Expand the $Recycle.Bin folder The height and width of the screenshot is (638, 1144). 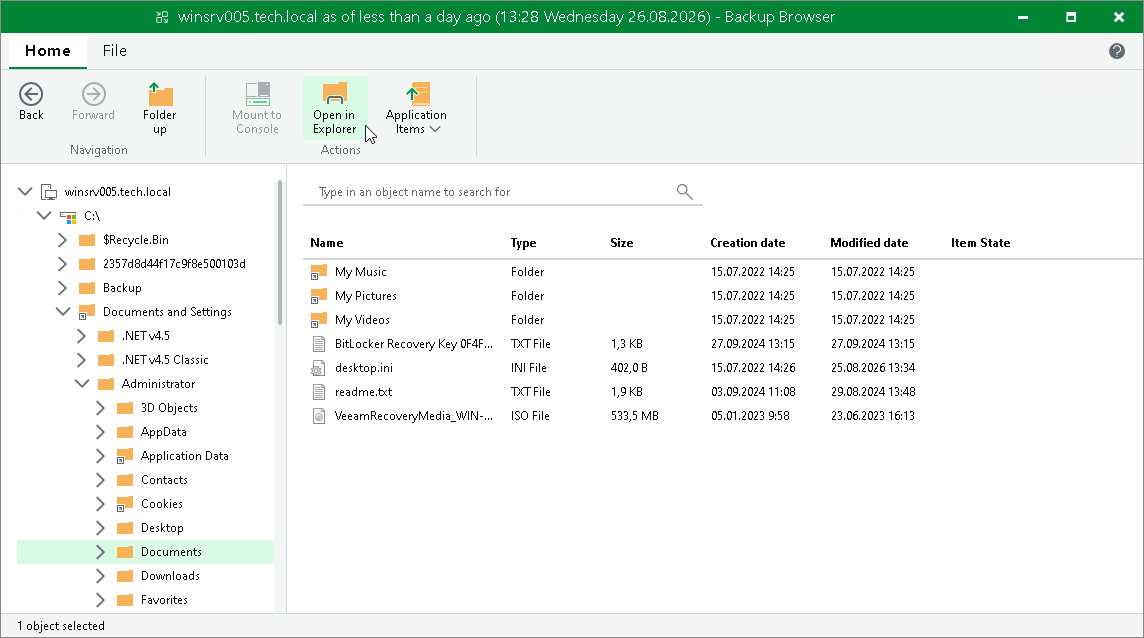tap(62, 239)
